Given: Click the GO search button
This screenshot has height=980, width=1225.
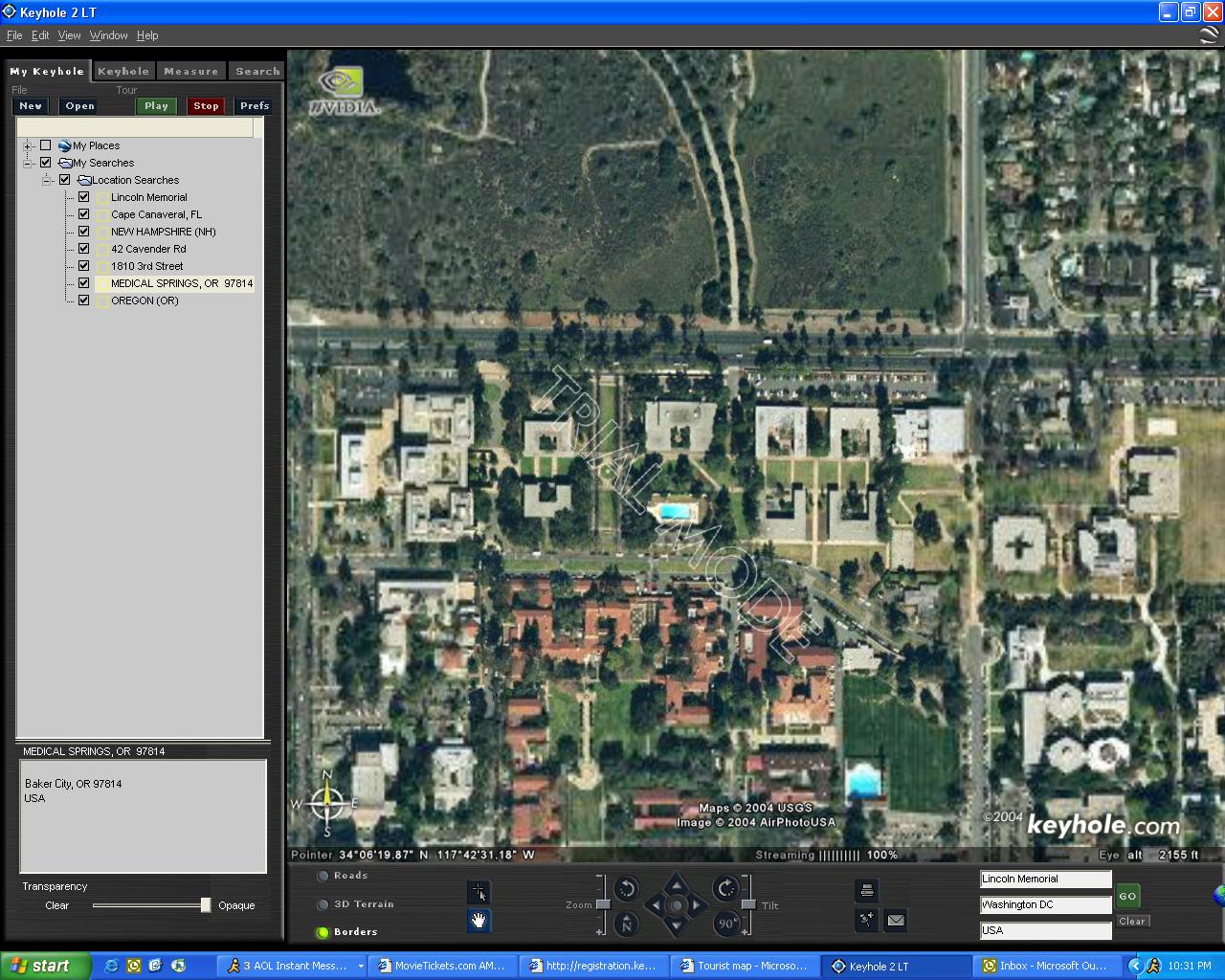Looking at the screenshot, I should point(1127,897).
